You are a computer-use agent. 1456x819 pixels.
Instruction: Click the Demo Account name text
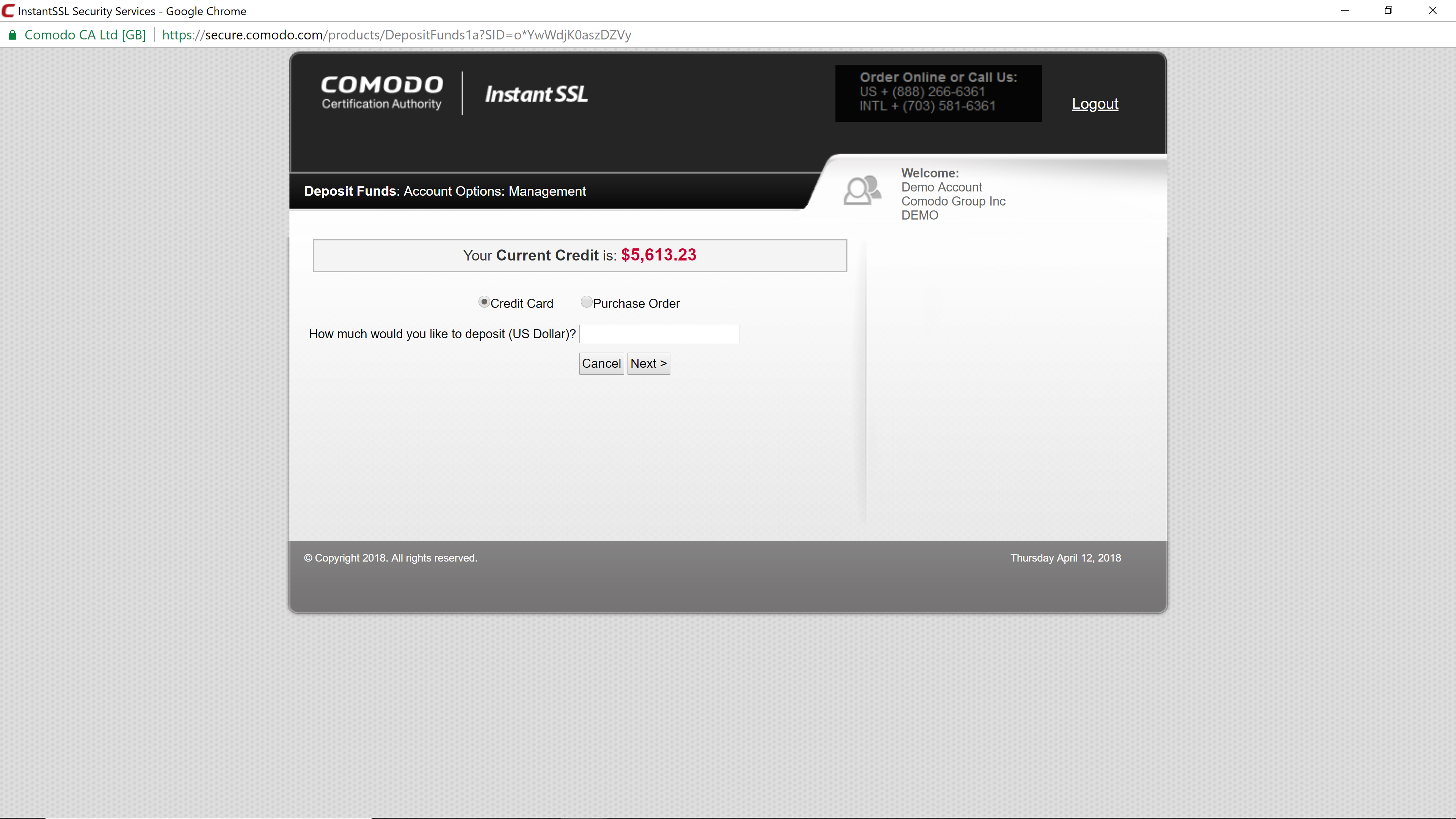[941, 187]
